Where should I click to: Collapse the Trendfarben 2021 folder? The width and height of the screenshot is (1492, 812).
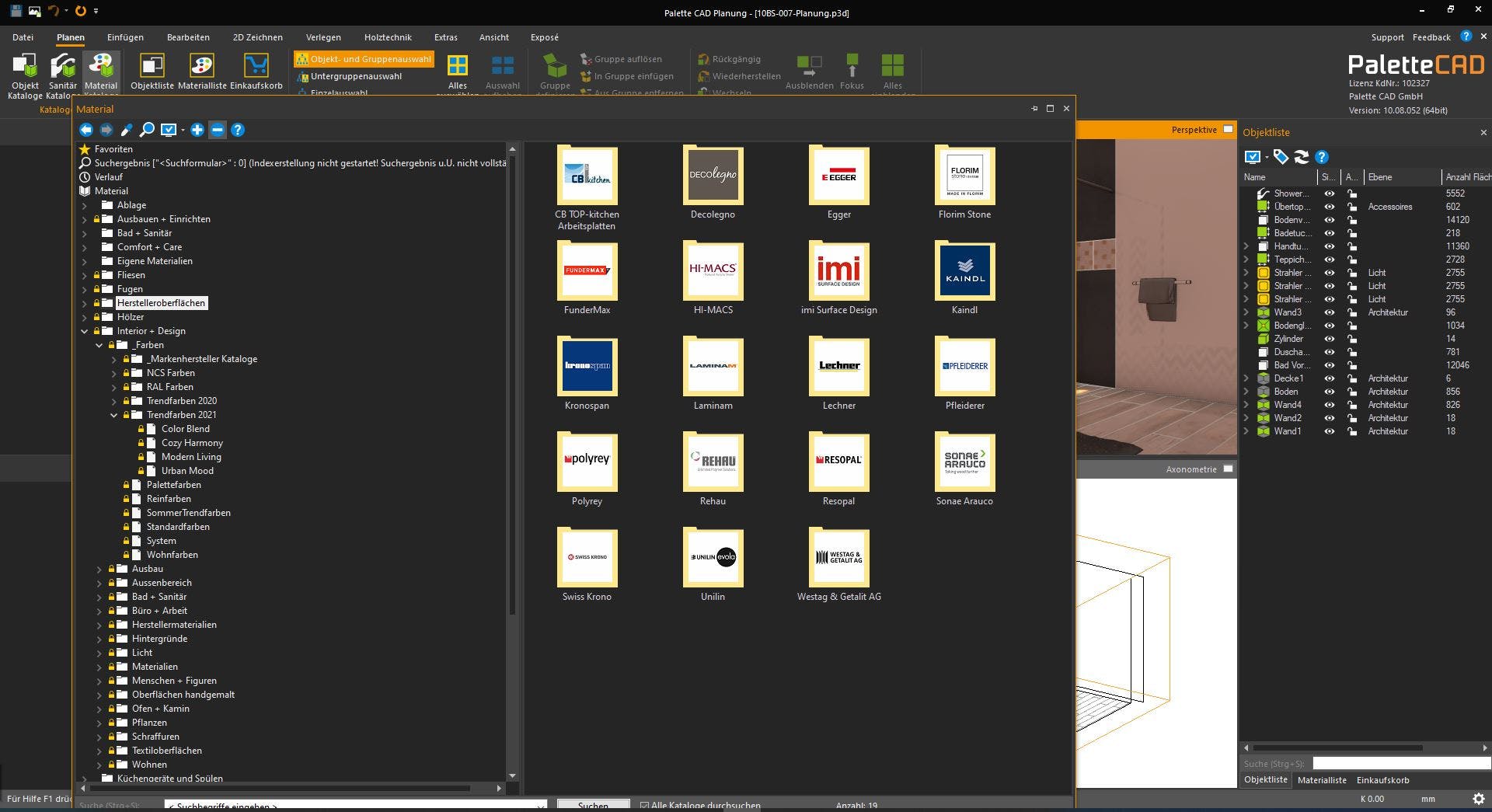pos(114,415)
